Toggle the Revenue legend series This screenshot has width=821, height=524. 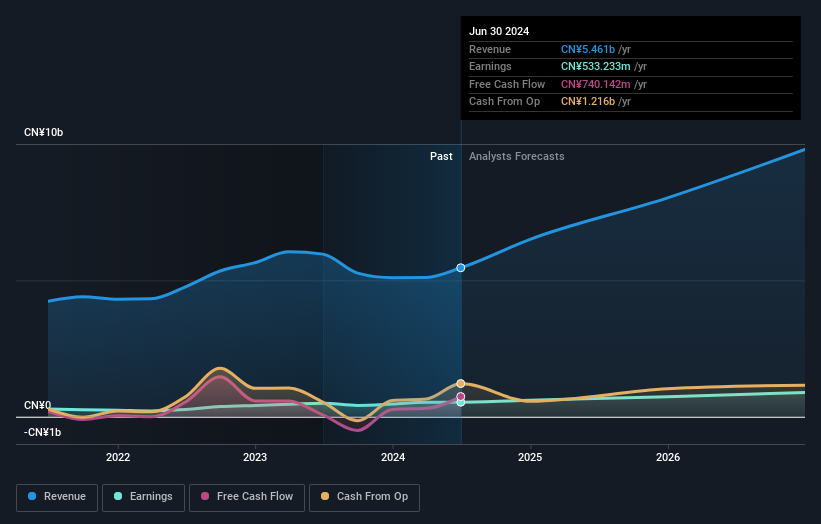[57, 497]
